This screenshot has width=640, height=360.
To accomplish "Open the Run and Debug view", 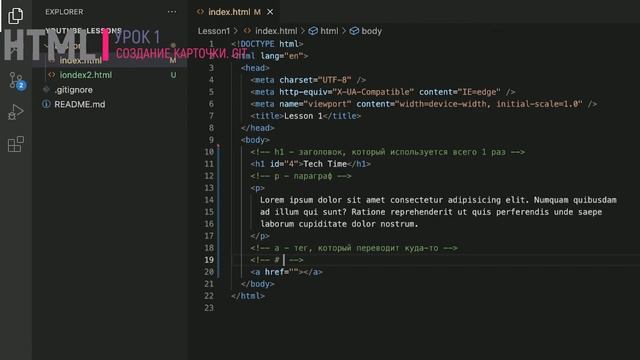I will [16, 112].
